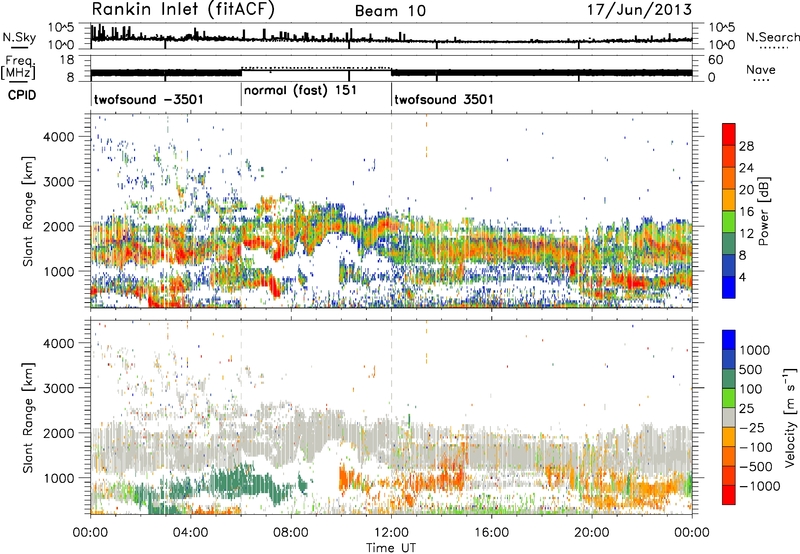Click the "Power [dB]" colorbar title
800x554 pixels.
point(763,211)
